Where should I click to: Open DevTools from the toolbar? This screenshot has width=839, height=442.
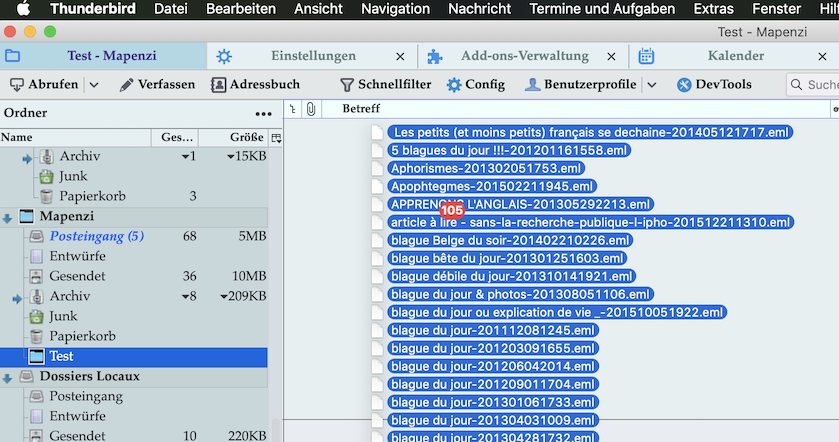click(714, 85)
